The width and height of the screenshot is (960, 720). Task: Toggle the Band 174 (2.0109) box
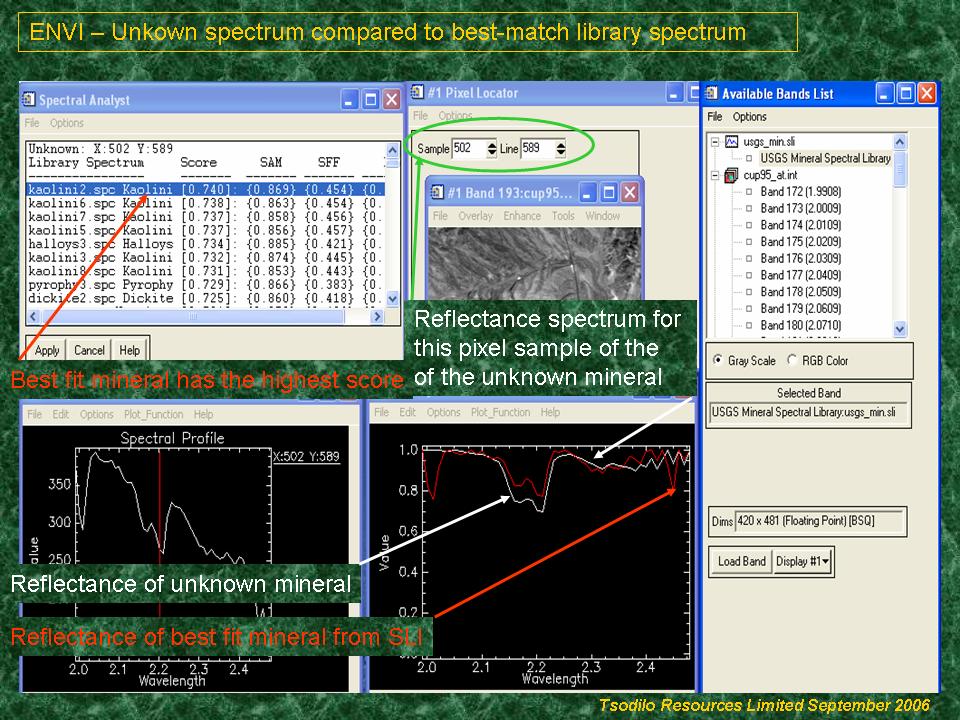[x=748, y=225]
